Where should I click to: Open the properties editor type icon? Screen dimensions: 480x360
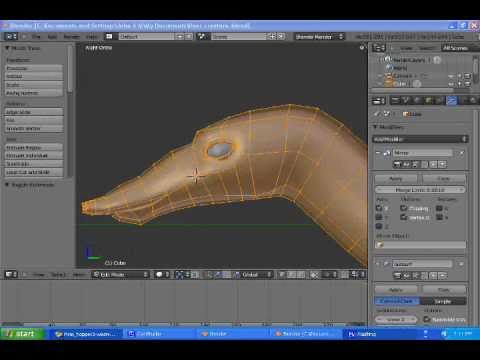tap(379, 101)
